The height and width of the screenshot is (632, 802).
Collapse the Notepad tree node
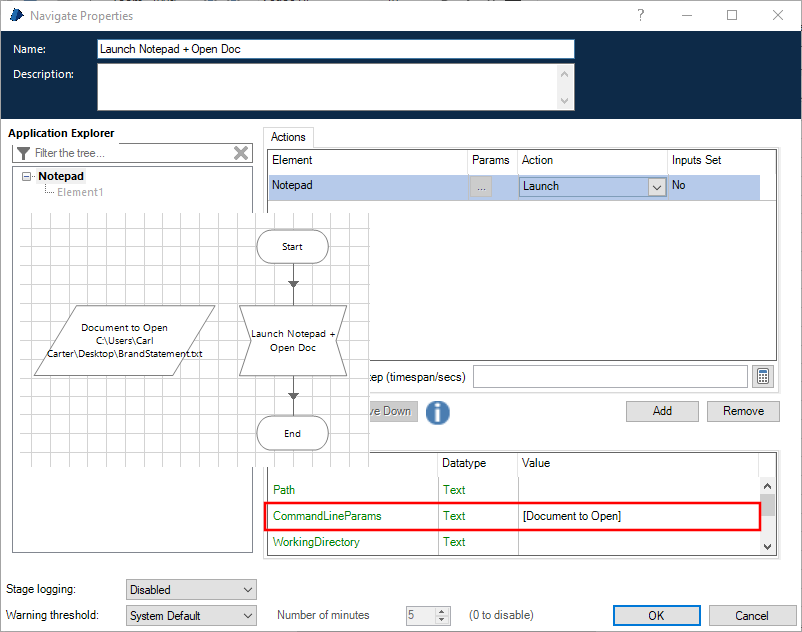(26, 176)
